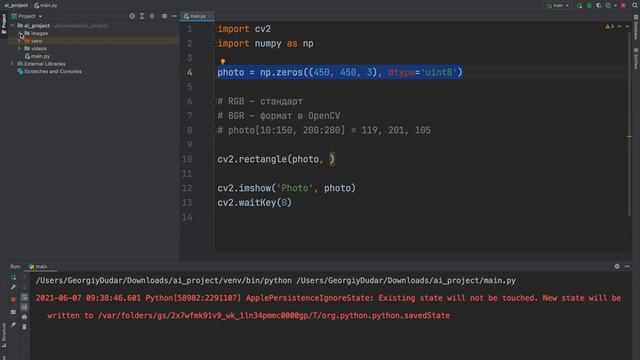
Task: Collapse the ai_project root folder
Action: [x=12, y=26]
